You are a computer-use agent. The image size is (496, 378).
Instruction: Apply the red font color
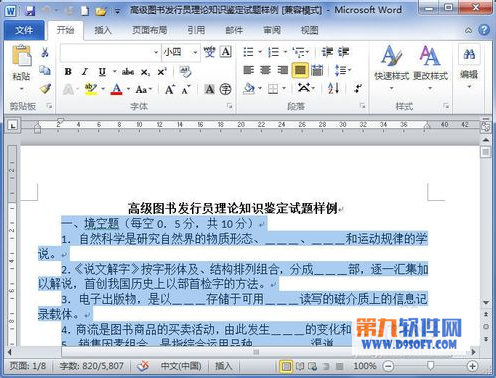point(116,89)
